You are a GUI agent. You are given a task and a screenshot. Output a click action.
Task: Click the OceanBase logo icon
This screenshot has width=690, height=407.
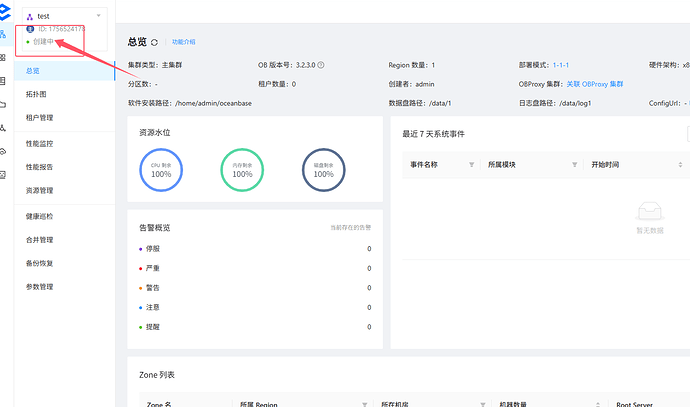(x=7, y=11)
